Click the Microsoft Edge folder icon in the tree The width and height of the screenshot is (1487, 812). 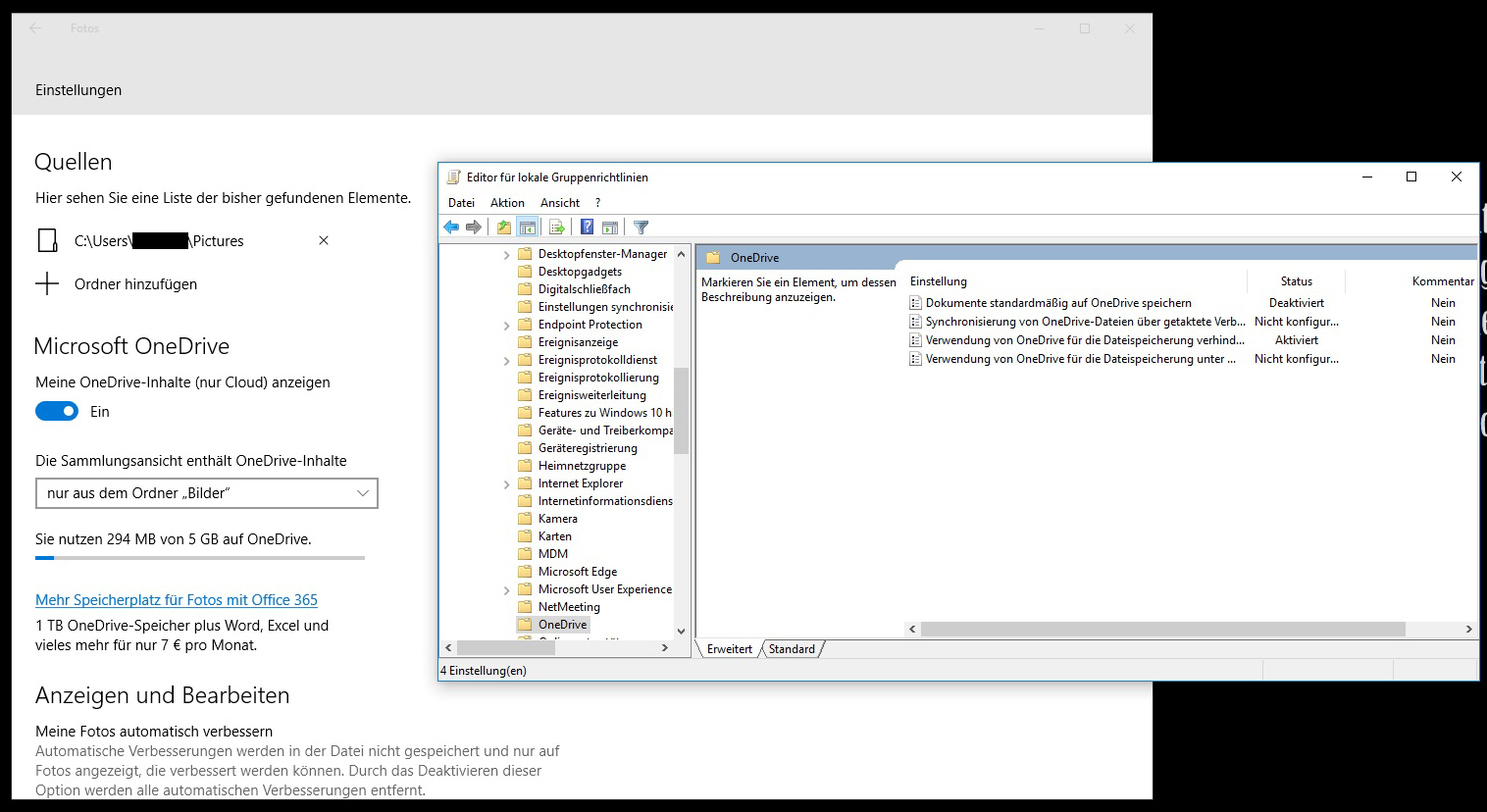point(525,572)
